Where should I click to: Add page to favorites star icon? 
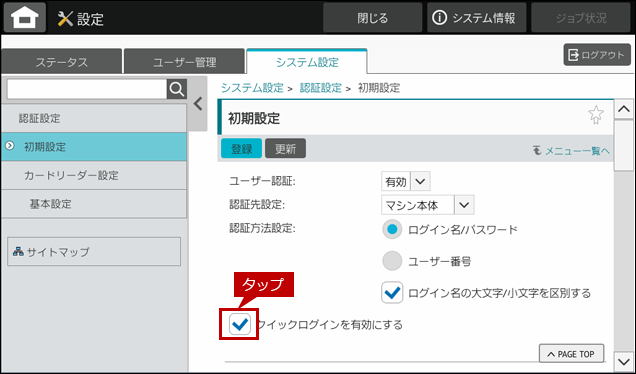(595, 115)
